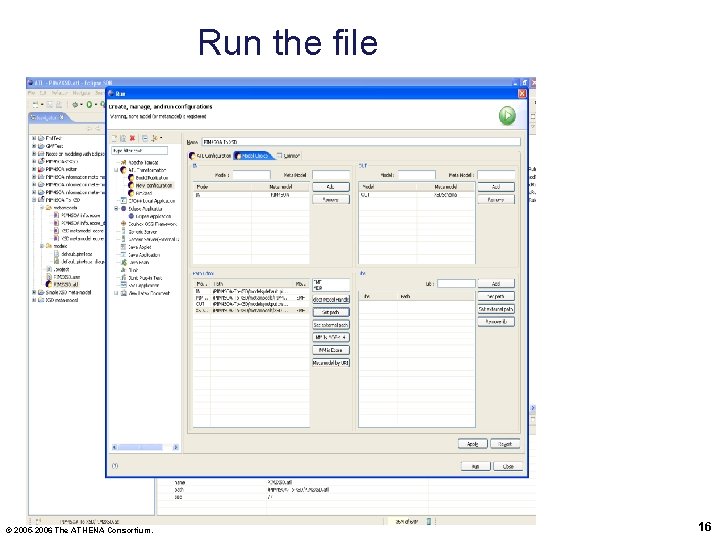Click Remove lib button in Libs section

[x=496, y=321]
